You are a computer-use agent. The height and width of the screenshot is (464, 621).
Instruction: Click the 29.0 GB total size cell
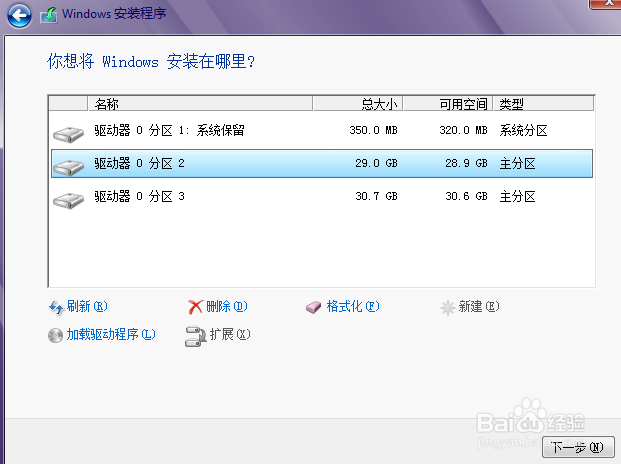click(376, 163)
